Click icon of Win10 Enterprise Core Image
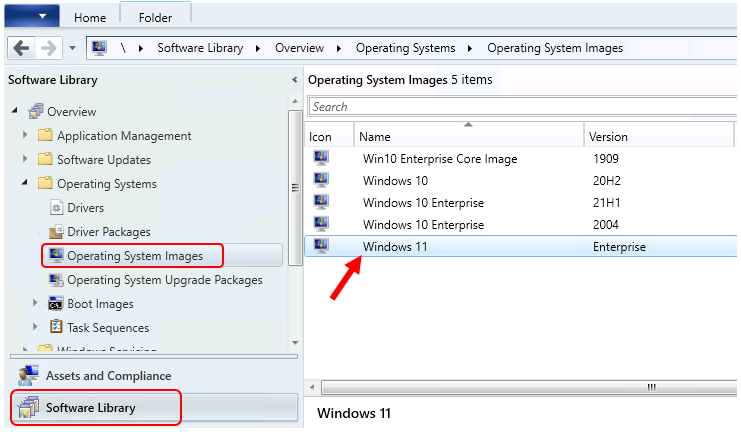The width and height of the screenshot is (741, 432). (321, 158)
